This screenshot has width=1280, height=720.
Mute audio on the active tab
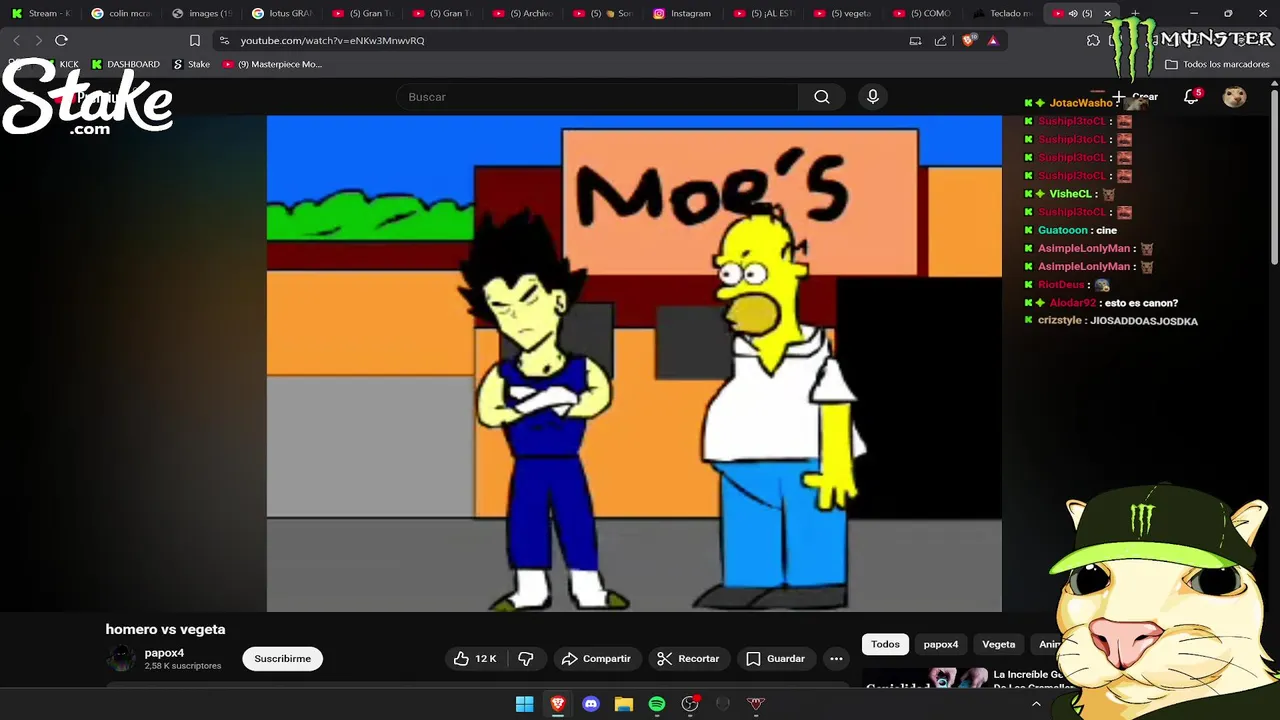[1073, 13]
